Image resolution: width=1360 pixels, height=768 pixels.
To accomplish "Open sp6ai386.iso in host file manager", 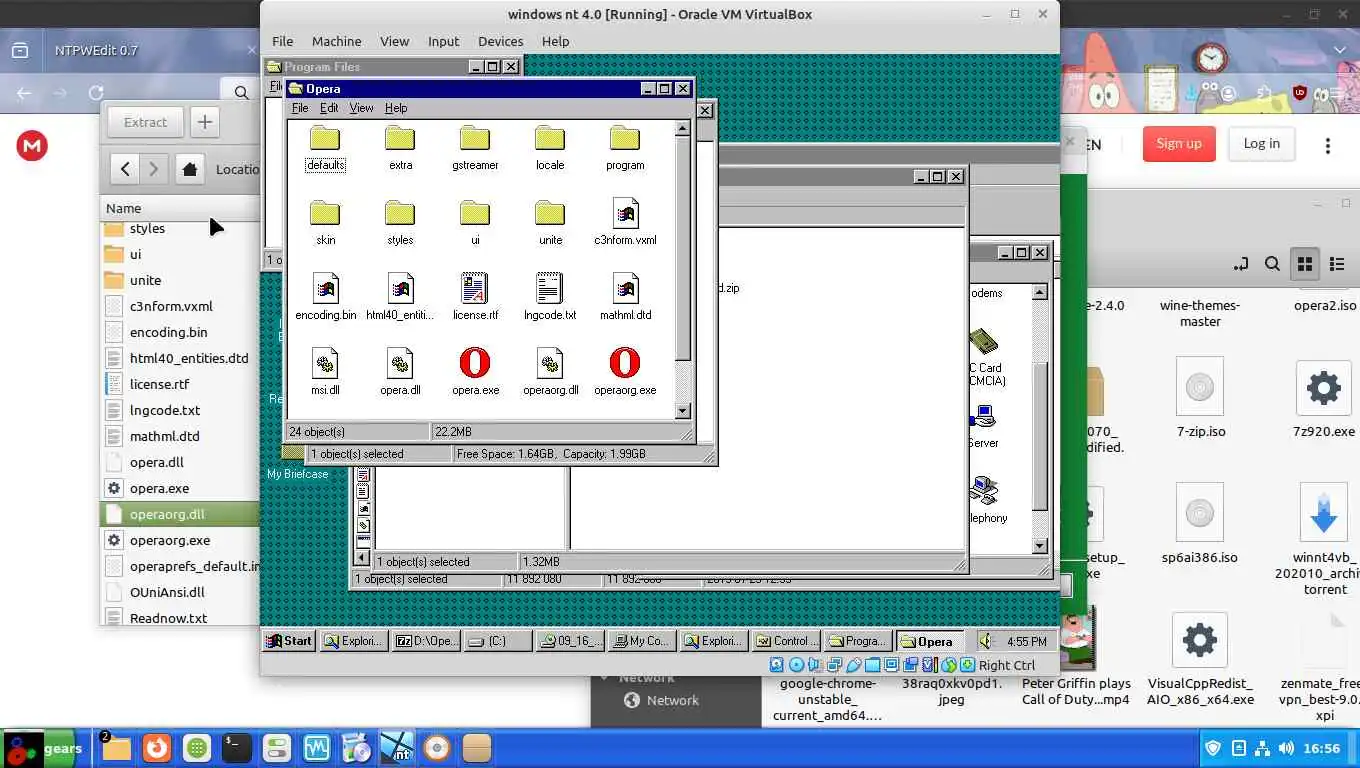I will click(1199, 523).
